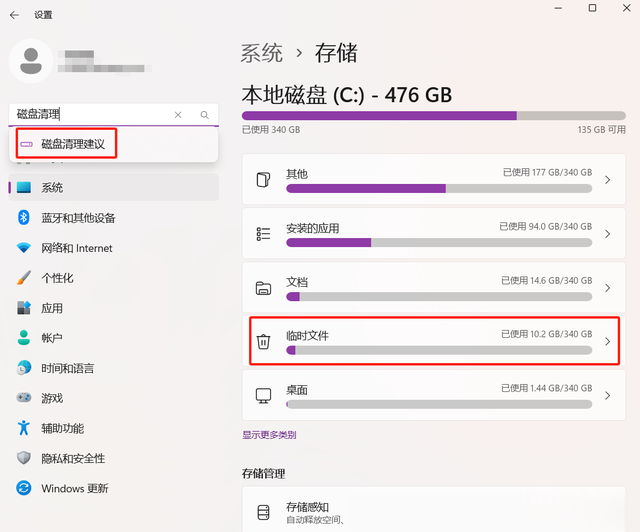Click the user profile avatar

(x=31, y=61)
